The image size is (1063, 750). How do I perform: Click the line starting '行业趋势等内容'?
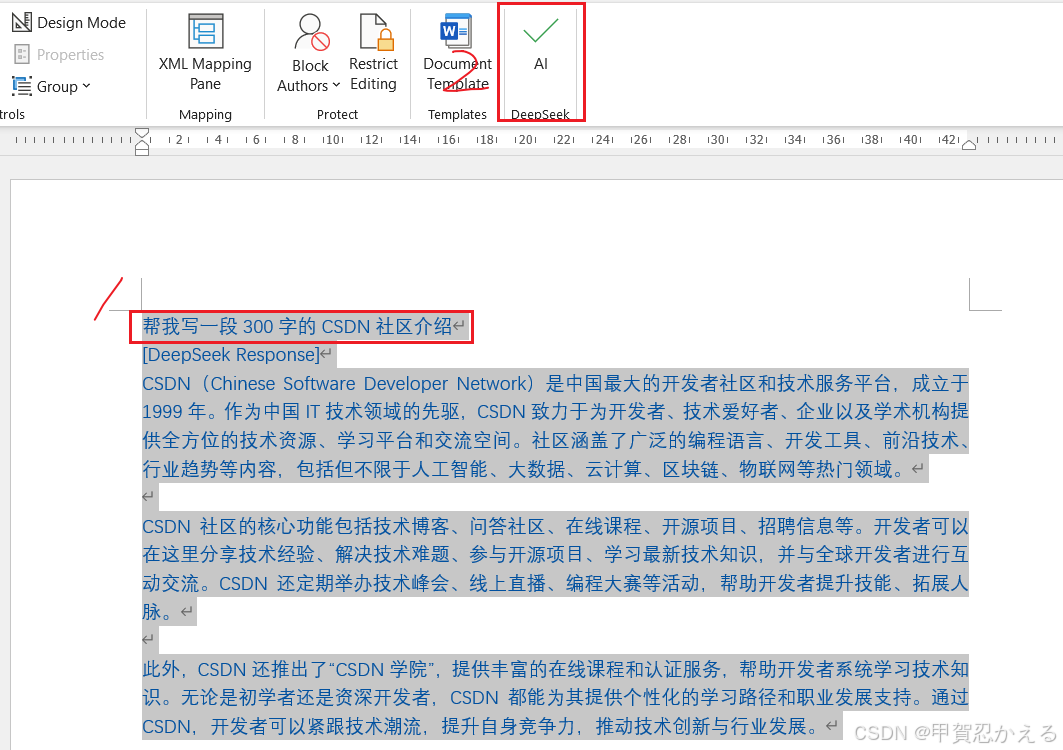tap(524, 469)
